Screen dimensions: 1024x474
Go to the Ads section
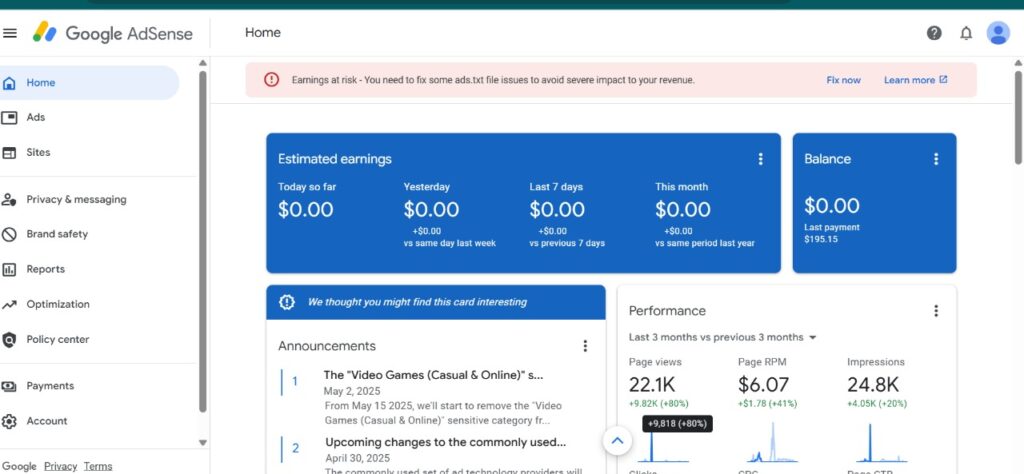tap(35, 118)
